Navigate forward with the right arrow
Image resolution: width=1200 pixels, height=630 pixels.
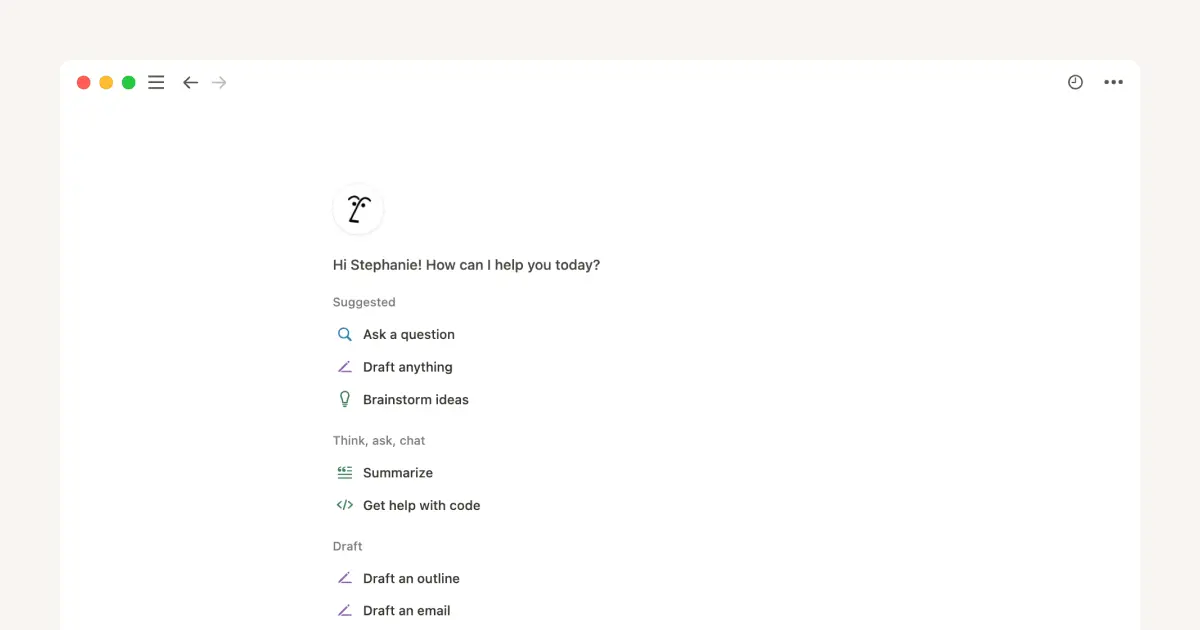[x=219, y=82]
